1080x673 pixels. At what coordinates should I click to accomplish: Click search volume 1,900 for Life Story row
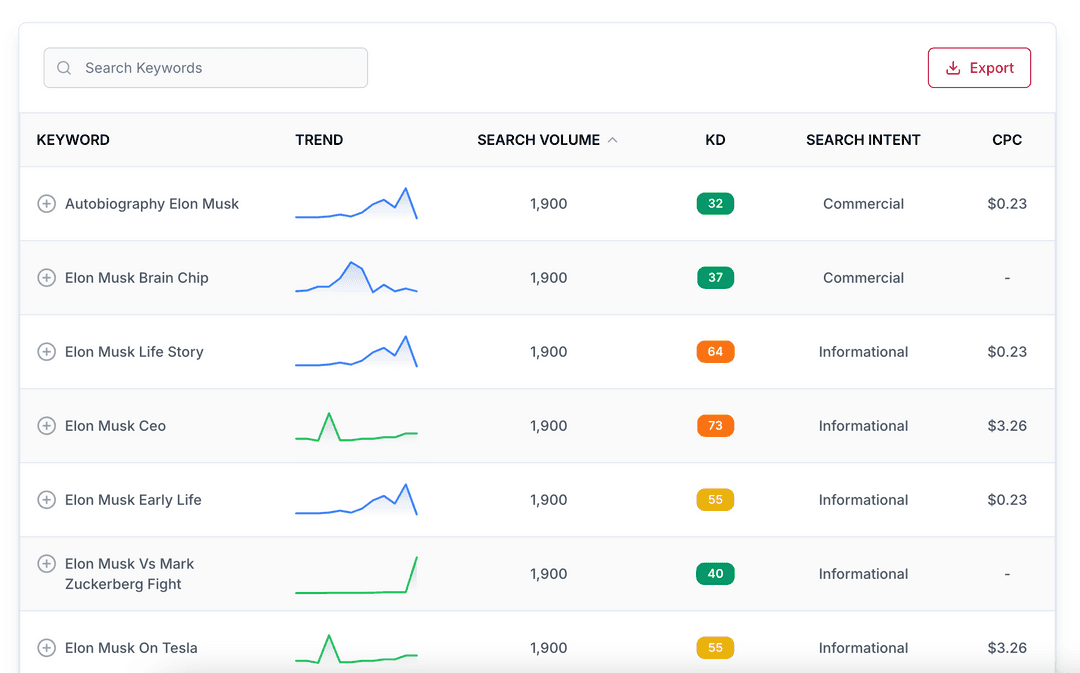click(548, 352)
